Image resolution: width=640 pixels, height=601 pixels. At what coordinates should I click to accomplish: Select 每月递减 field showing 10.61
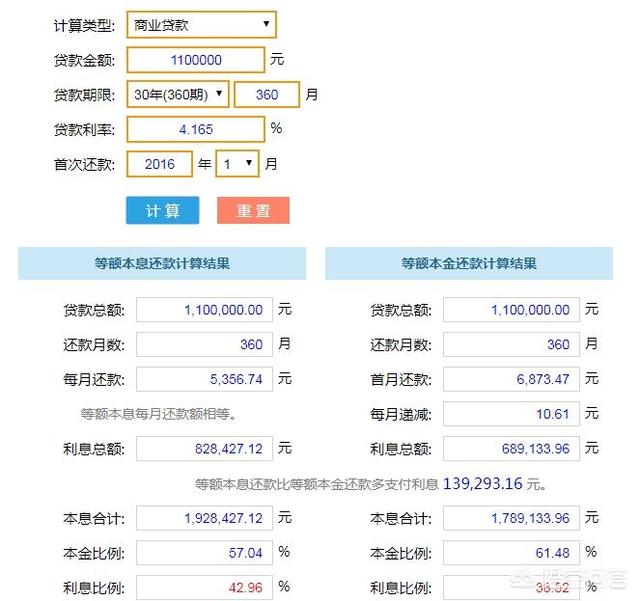click(x=511, y=414)
